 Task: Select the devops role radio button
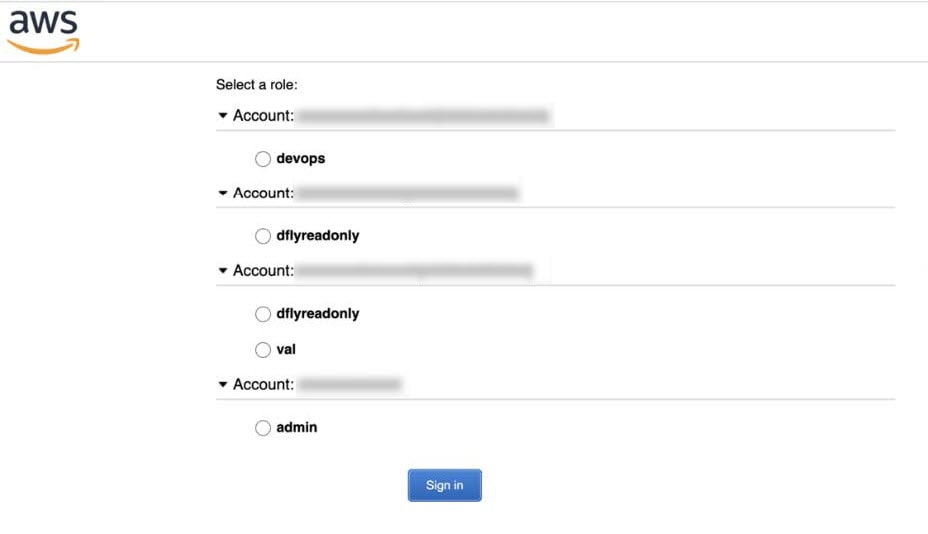[x=263, y=159]
